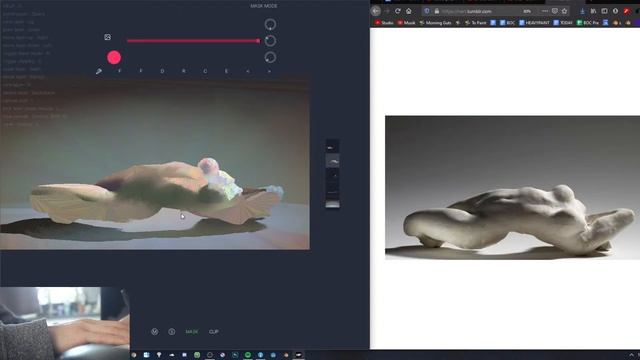
Task: Click the MASK MODE label at top
Action: click(264, 6)
